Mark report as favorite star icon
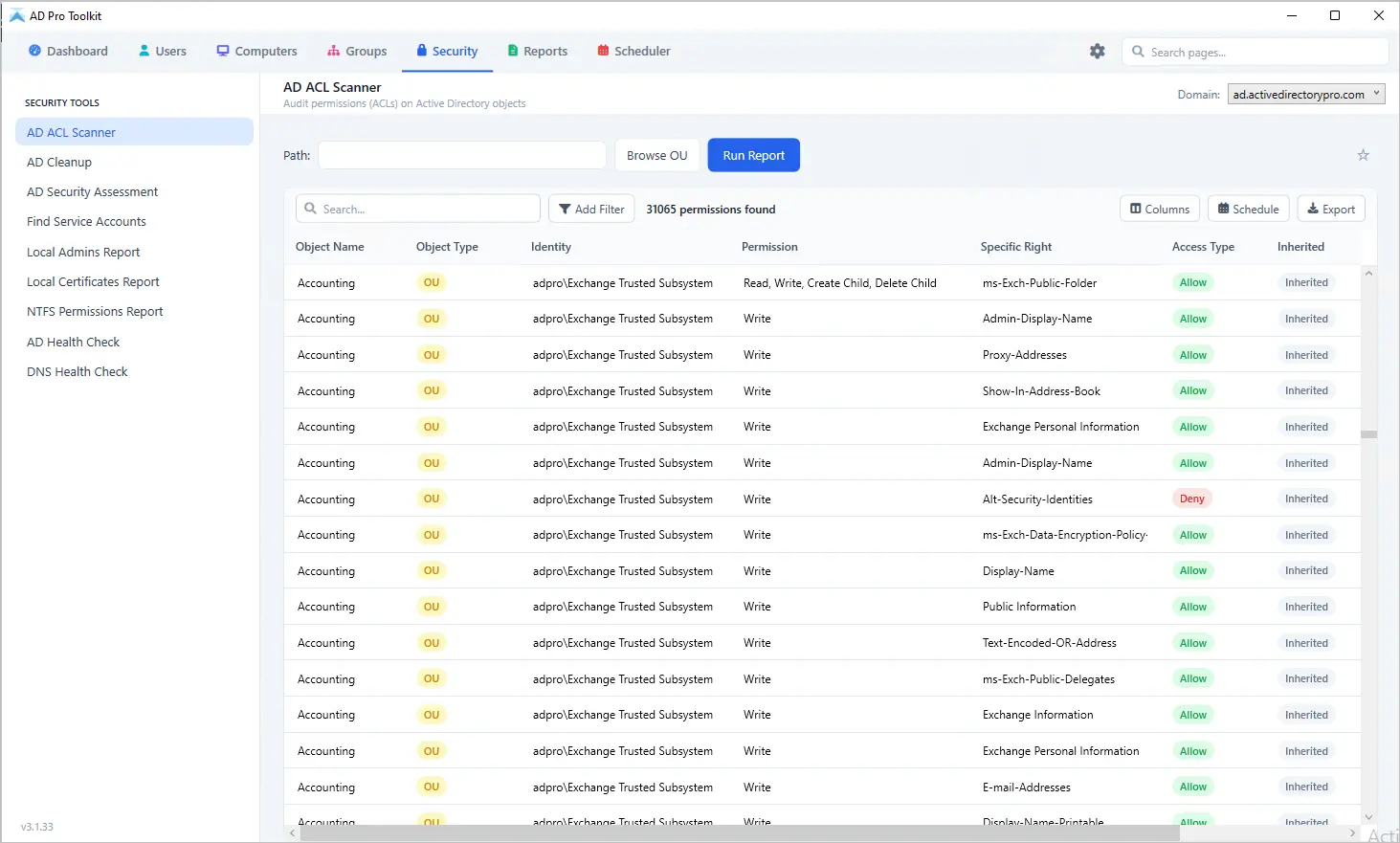The height and width of the screenshot is (843, 1400). [1364, 155]
